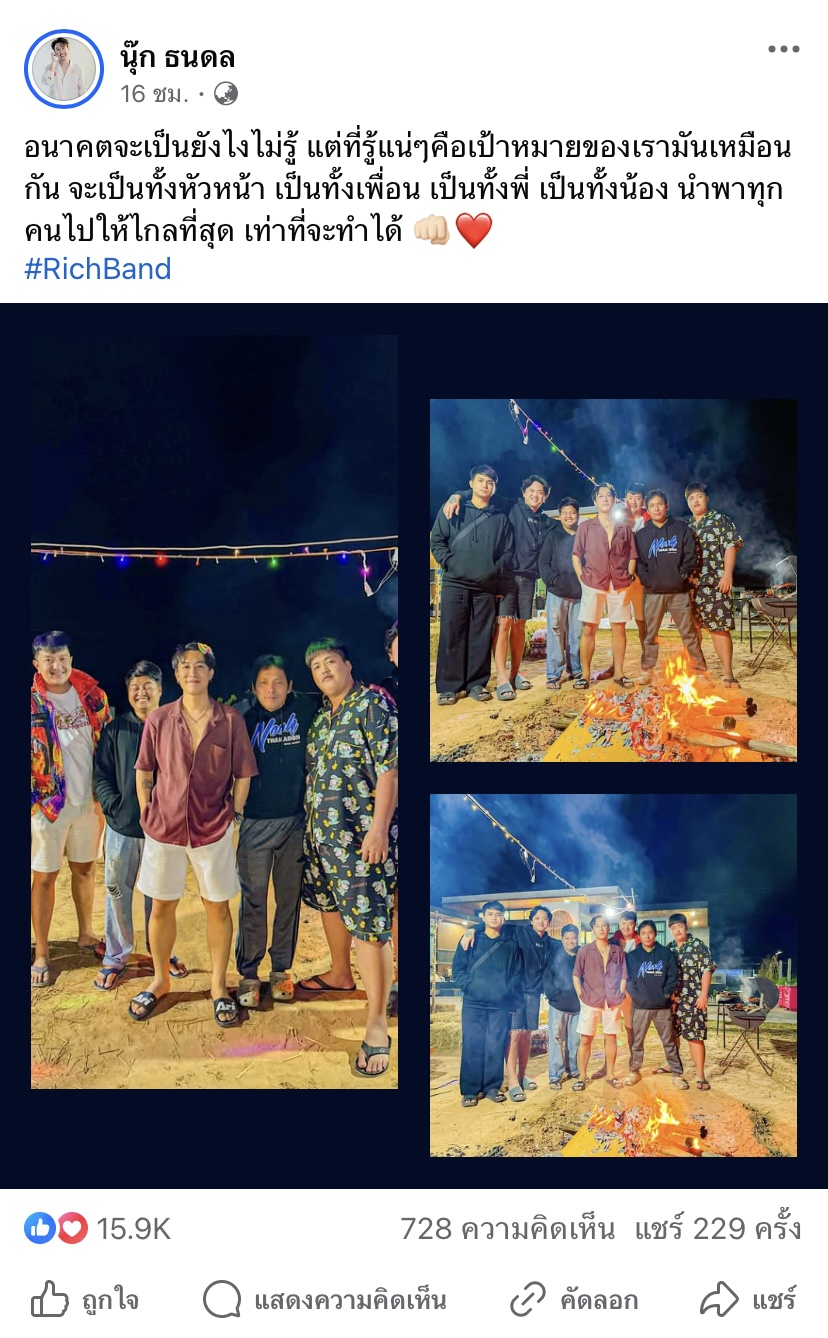Screen dimensions: 828x1338
Task: Open the 728 comments count
Action: click(507, 1229)
